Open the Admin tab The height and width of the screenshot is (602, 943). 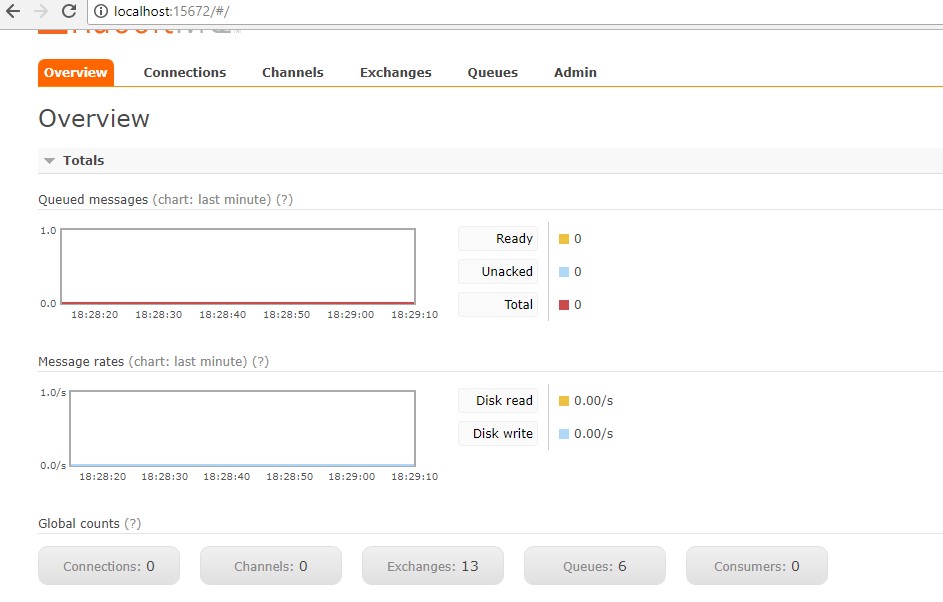coord(576,73)
